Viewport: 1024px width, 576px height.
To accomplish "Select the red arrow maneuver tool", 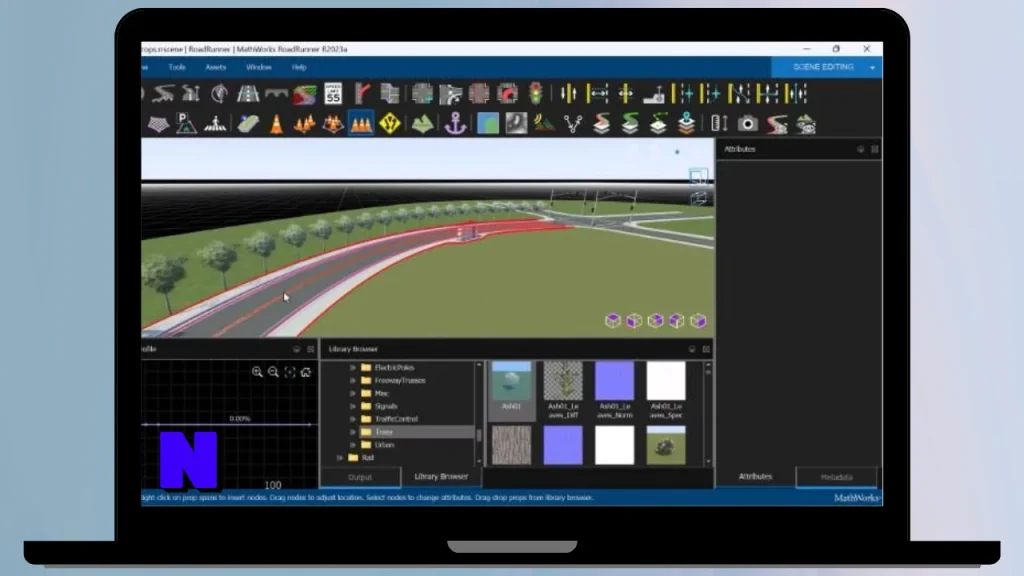I will (x=507, y=94).
